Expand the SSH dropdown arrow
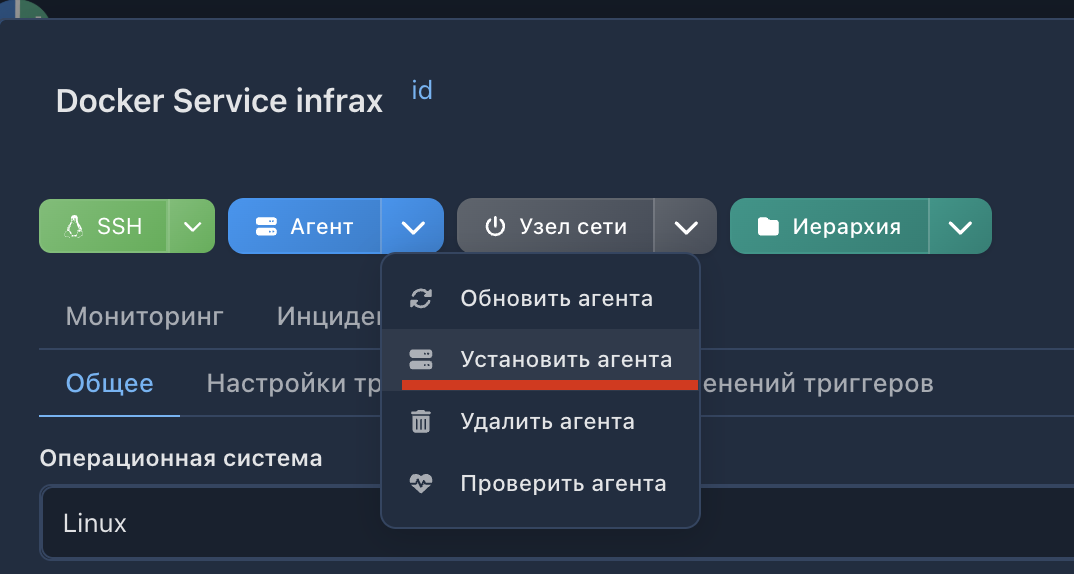This screenshot has height=574, width=1074. 192,227
